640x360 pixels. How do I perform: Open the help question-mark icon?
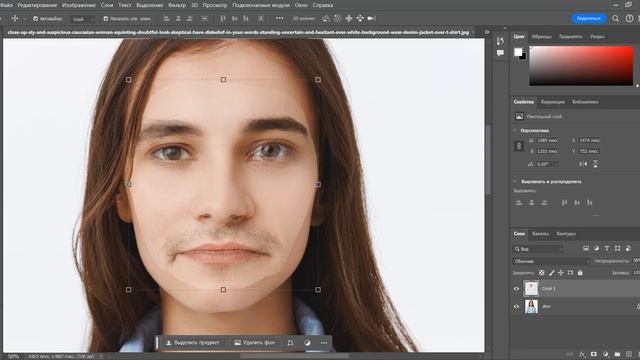tap(630, 18)
